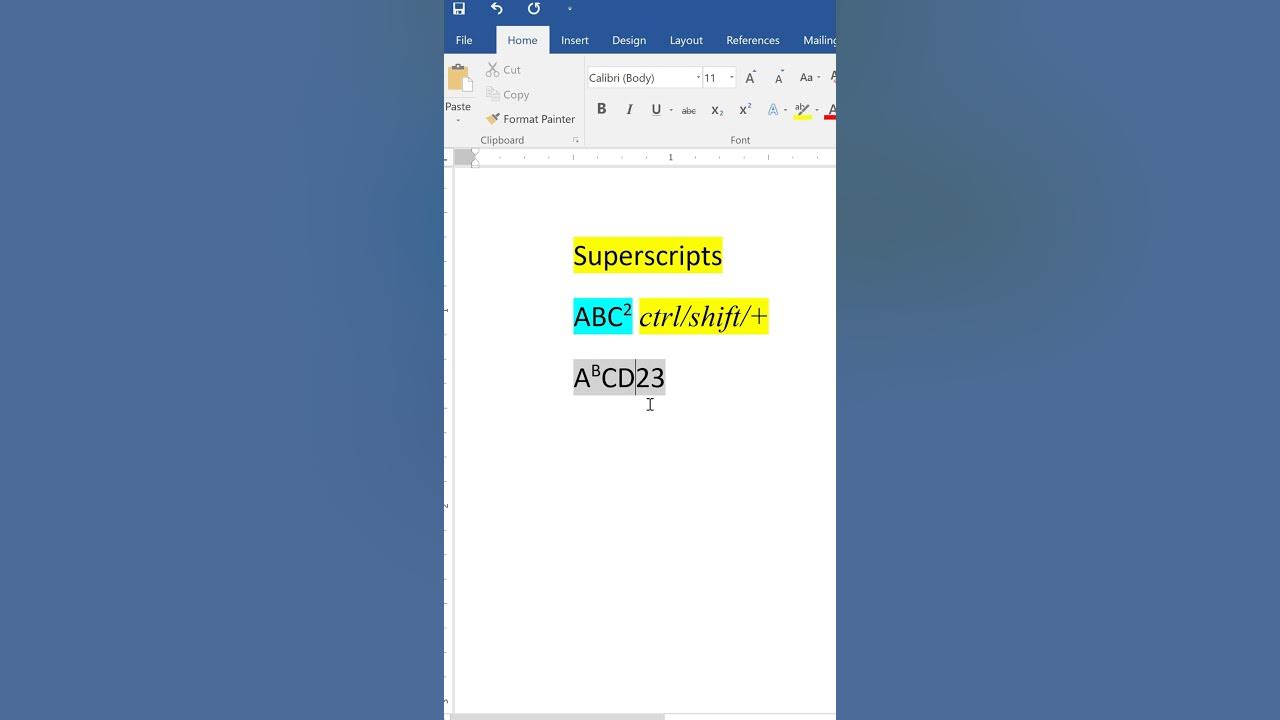Click the Paste clipboard icon
Image resolution: width=1280 pixels, height=720 pixels.
pyautogui.click(x=459, y=79)
